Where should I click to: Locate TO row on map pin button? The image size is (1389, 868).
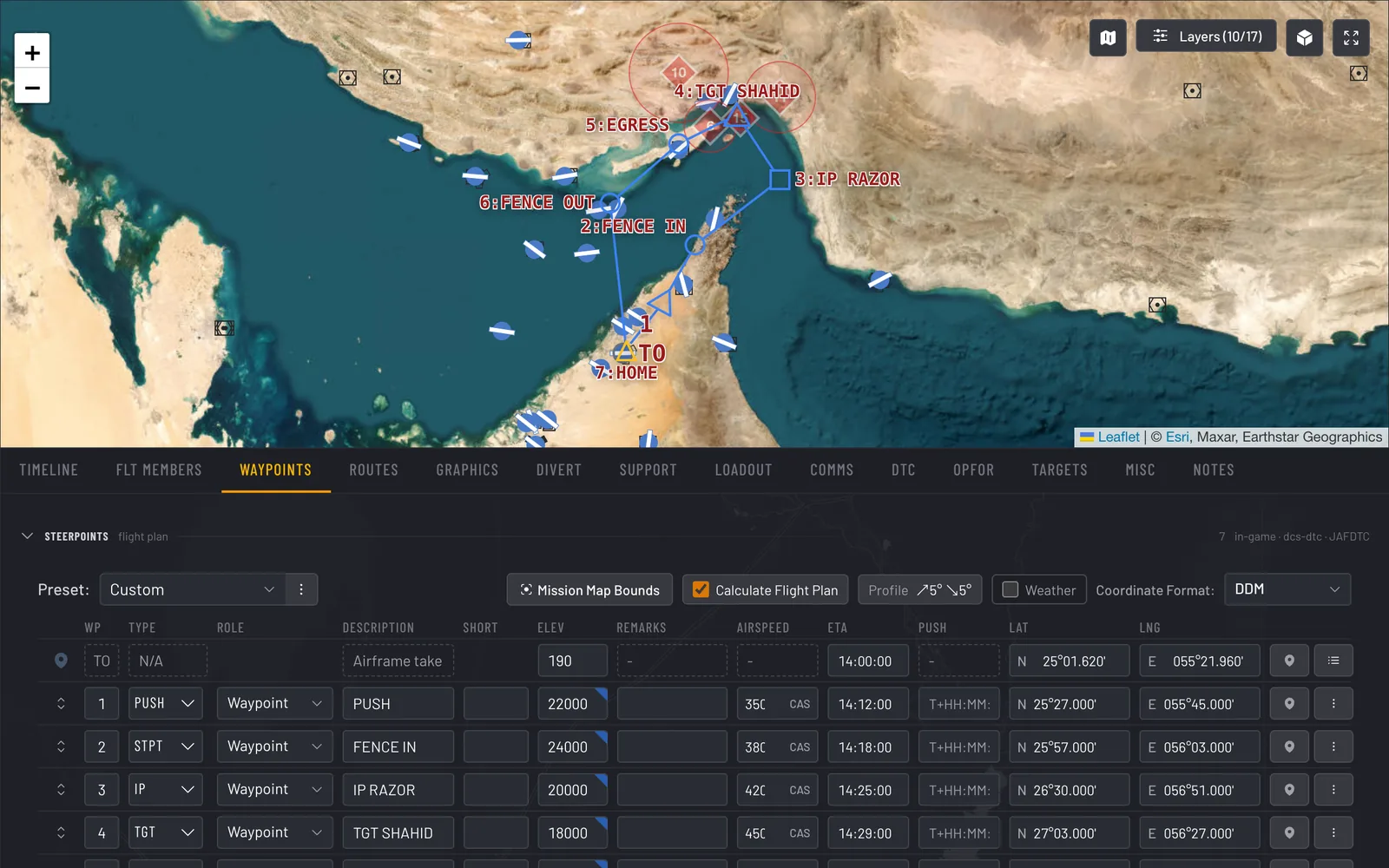click(x=1289, y=661)
